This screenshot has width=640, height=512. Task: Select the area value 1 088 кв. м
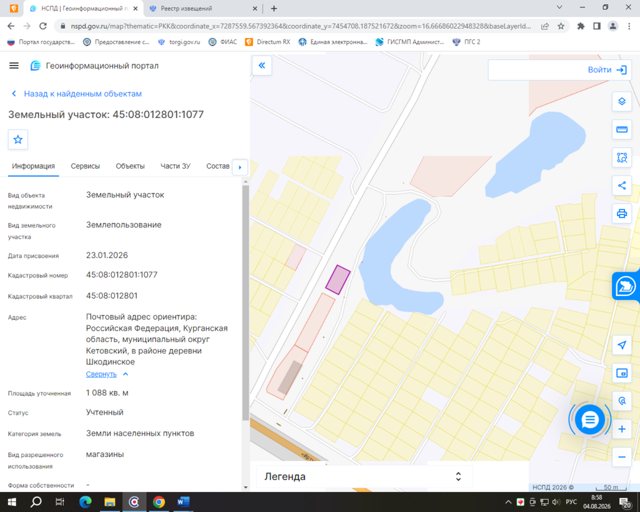[x=107, y=393]
